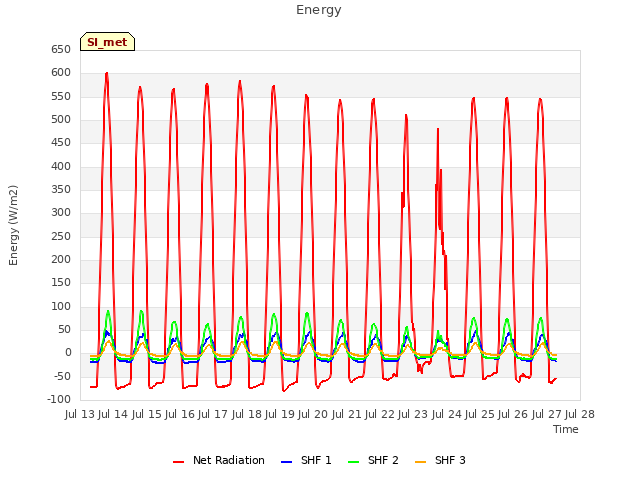Click the jagged Net Radiation peak on Jul 23
Viewport: 640px width, 480px height.
438,130
